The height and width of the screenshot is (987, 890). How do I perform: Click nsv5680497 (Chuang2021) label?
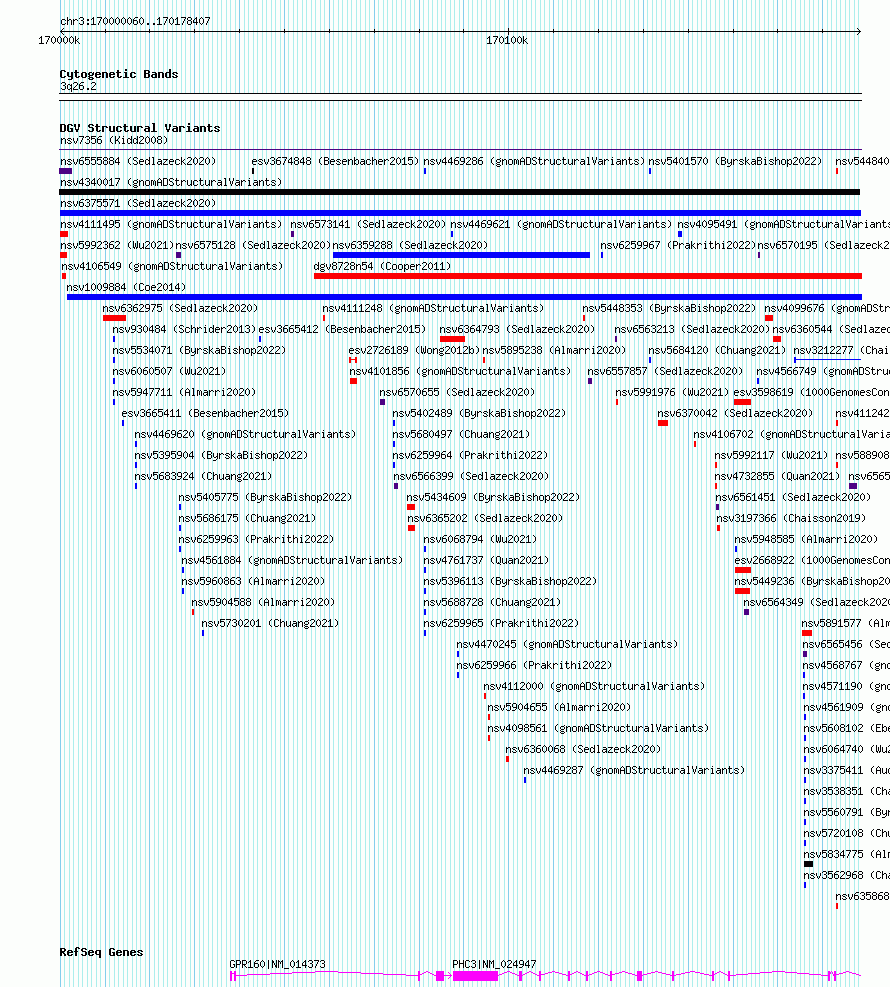tap(461, 434)
